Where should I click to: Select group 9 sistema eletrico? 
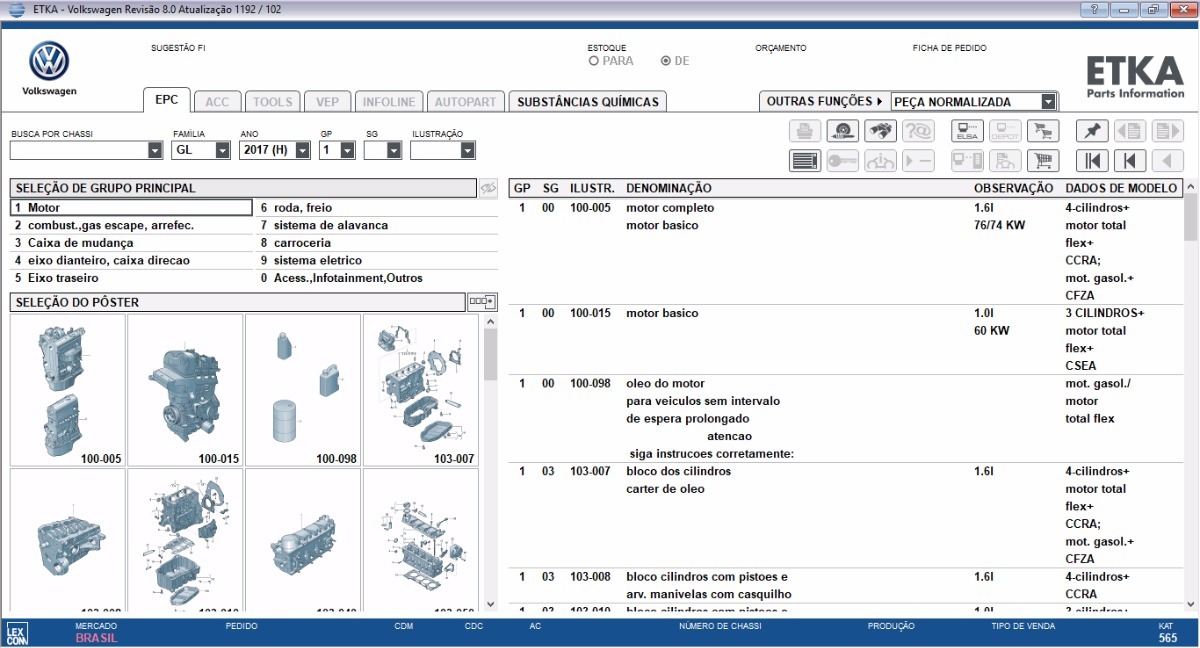(377, 260)
